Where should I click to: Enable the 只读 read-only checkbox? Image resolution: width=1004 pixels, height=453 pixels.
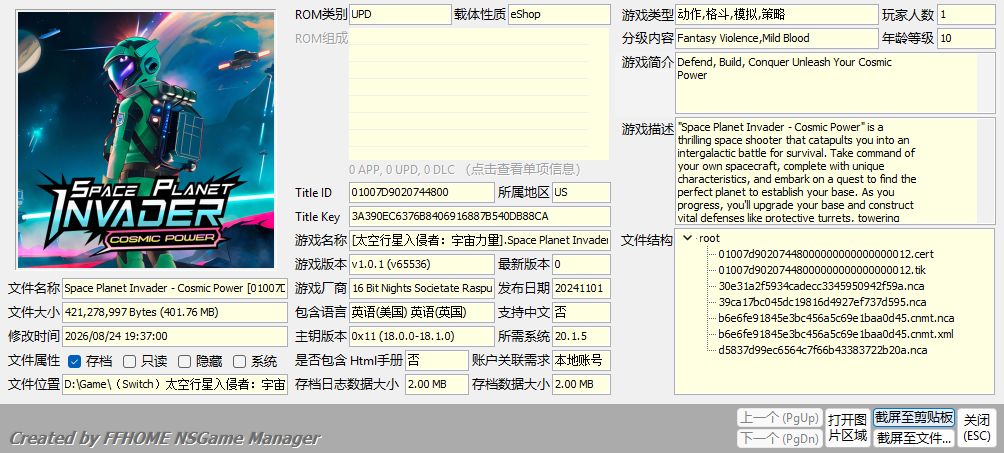pyautogui.click(x=129, y=361)
